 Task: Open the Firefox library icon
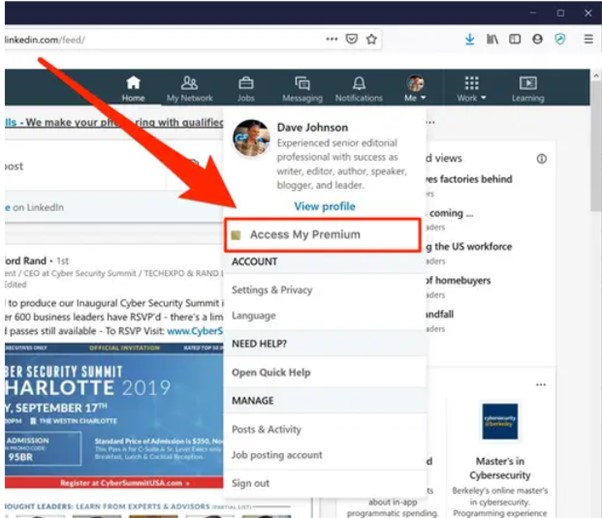click(x=493, y=40)
